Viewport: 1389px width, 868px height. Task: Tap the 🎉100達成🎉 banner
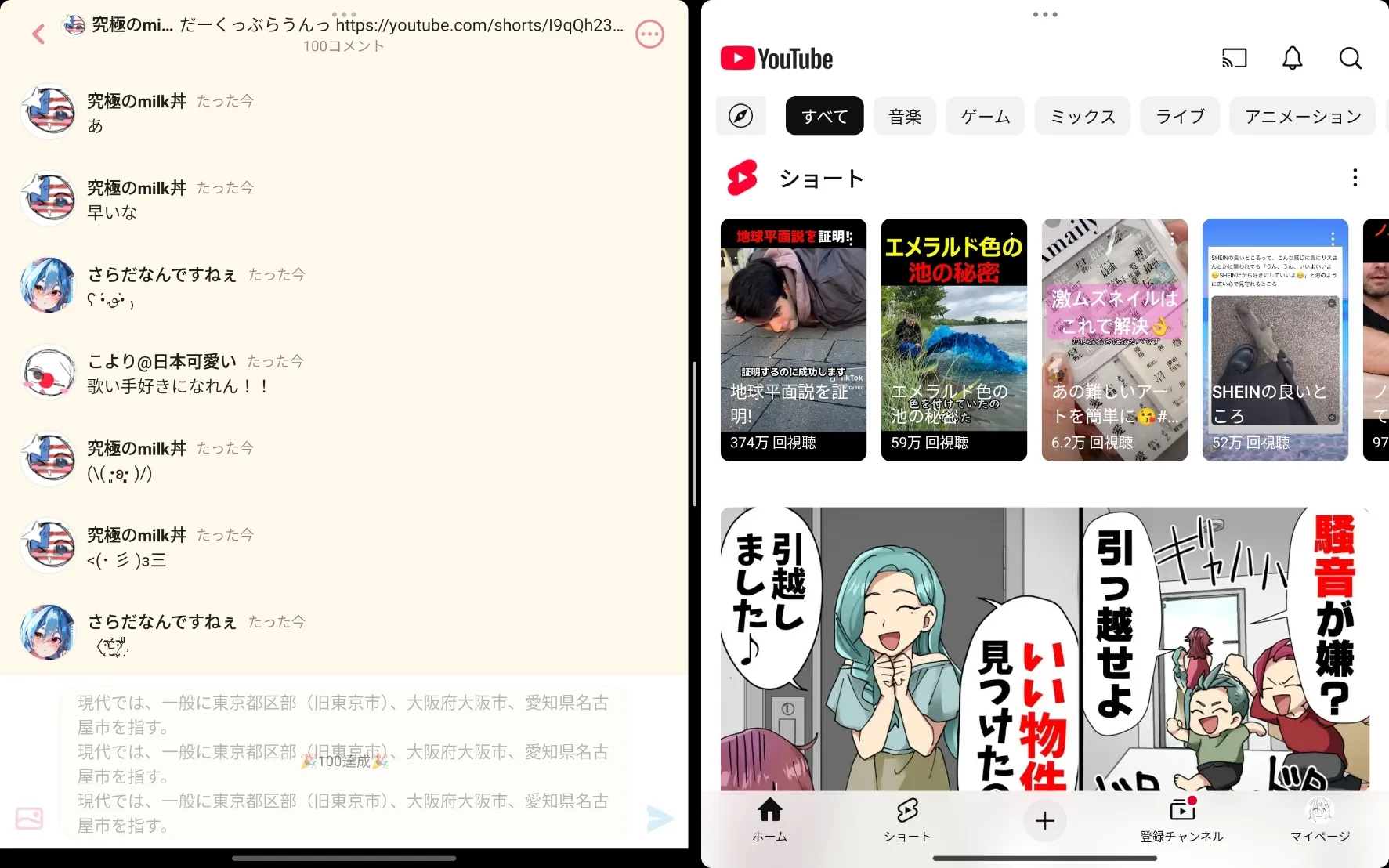pos(345,761)
